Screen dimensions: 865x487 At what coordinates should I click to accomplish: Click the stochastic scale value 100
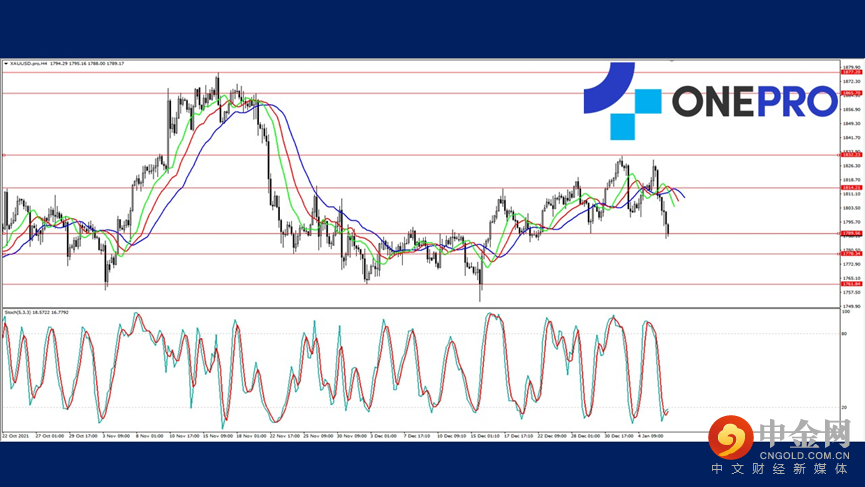[846, 312]
